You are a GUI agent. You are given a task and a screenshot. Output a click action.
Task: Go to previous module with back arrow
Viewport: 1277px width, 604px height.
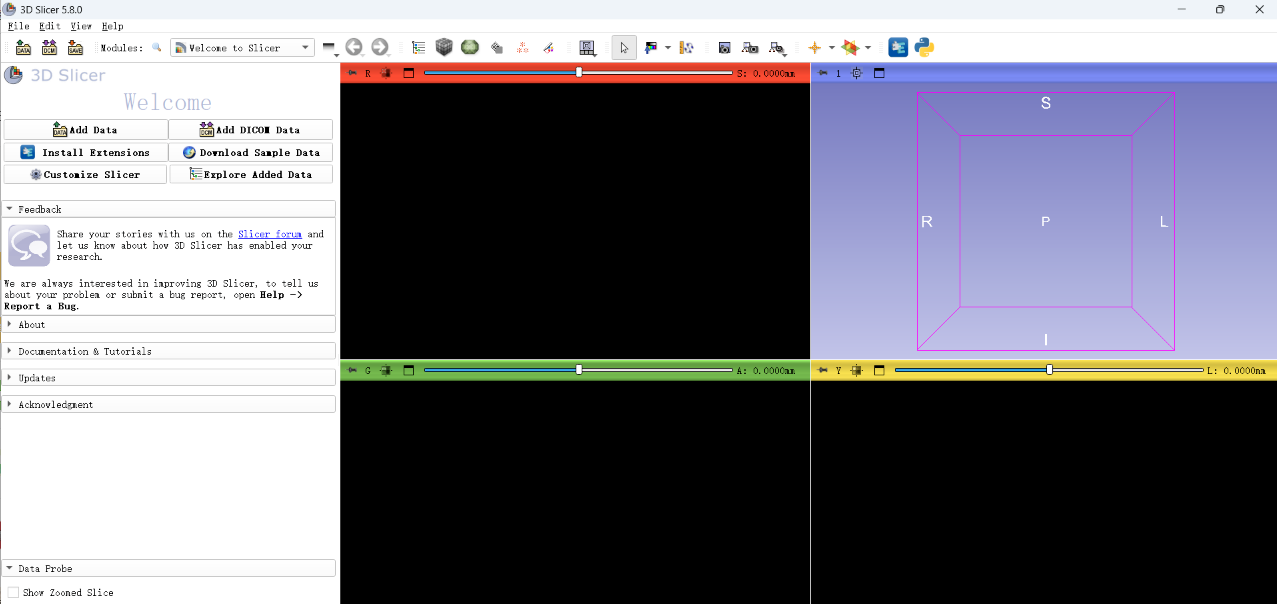click(354, 47)
